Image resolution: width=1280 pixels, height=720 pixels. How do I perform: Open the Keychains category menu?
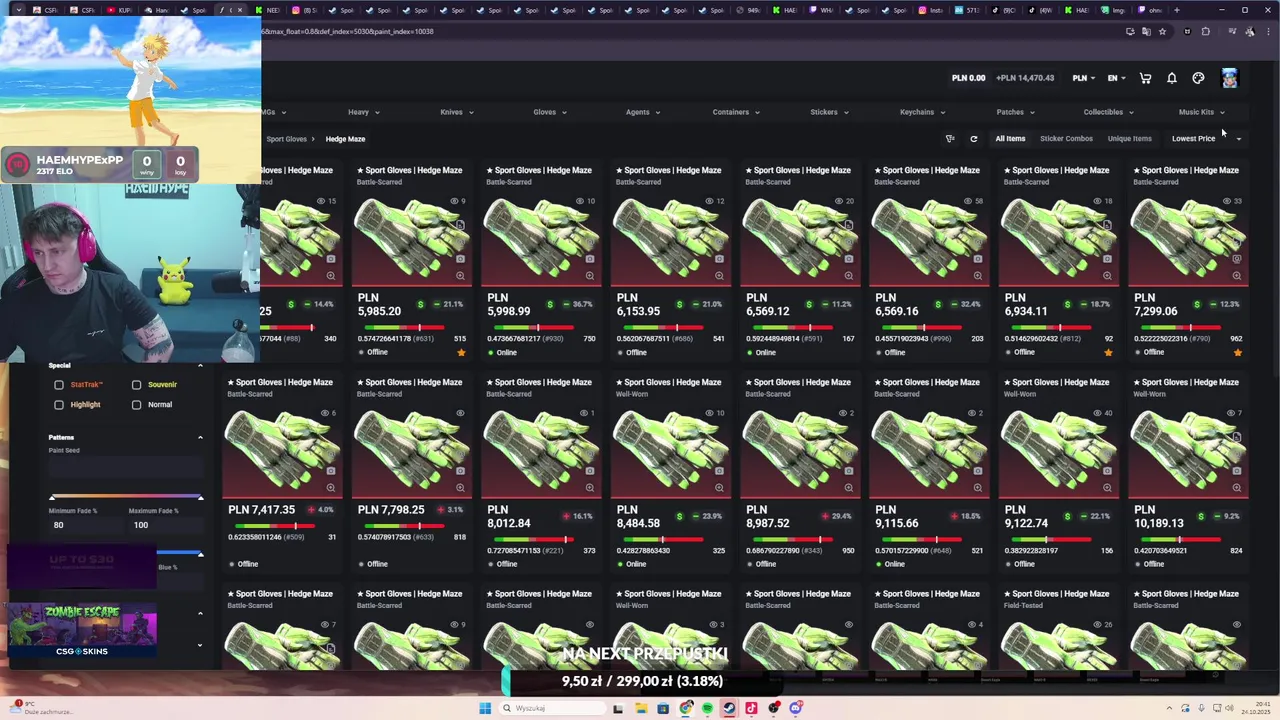click(x=922, y=112)
